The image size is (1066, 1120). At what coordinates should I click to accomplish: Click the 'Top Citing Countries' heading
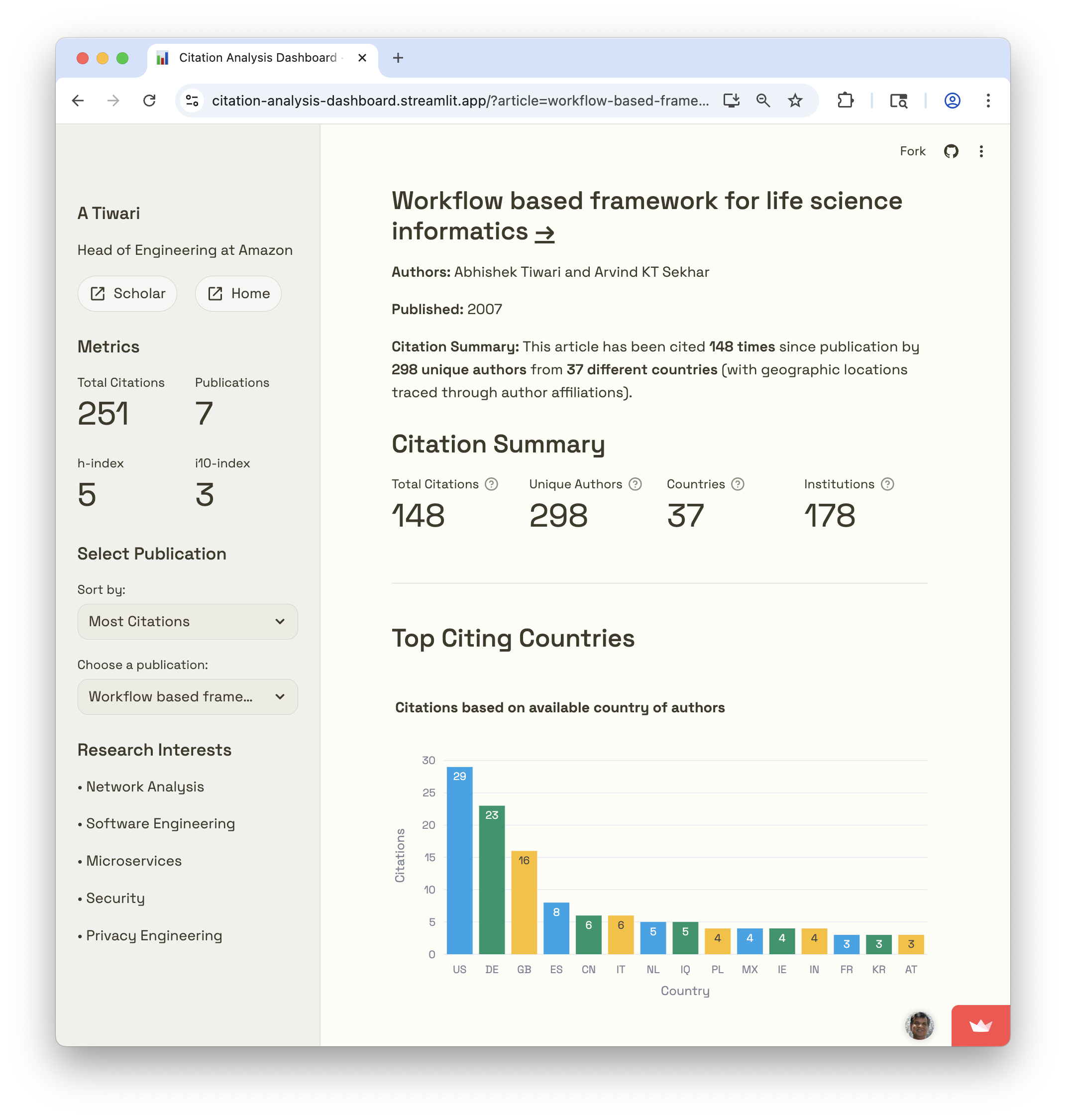(x=513, y=638)
